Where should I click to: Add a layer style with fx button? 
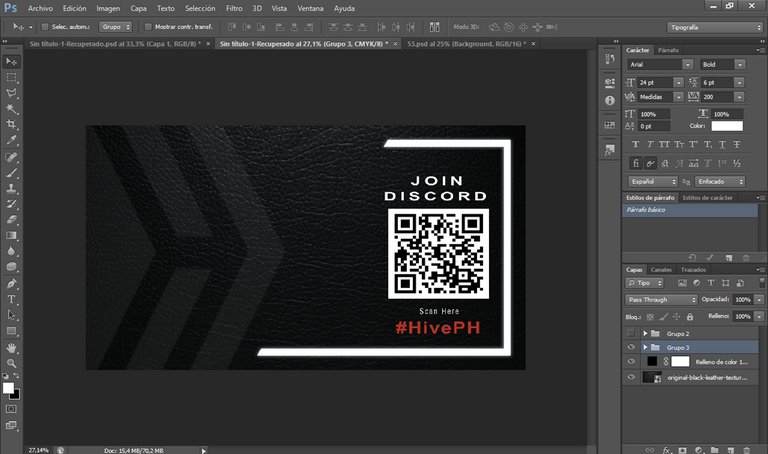point(666,450)
